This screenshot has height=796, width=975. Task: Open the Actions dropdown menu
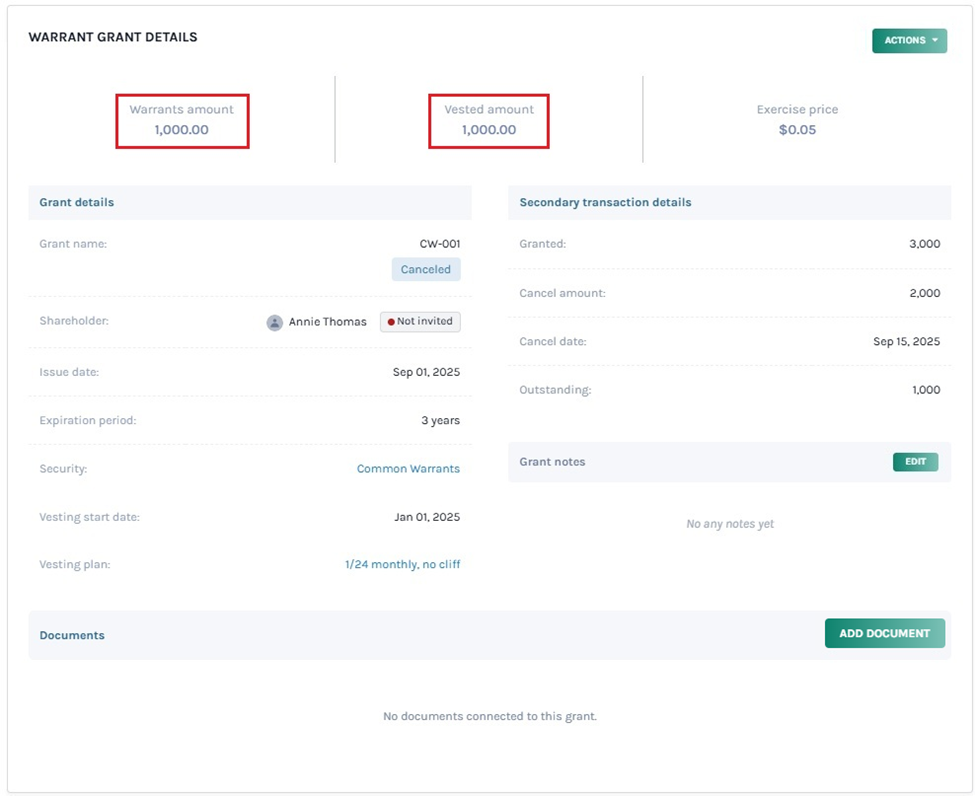(x=909, y=40)
